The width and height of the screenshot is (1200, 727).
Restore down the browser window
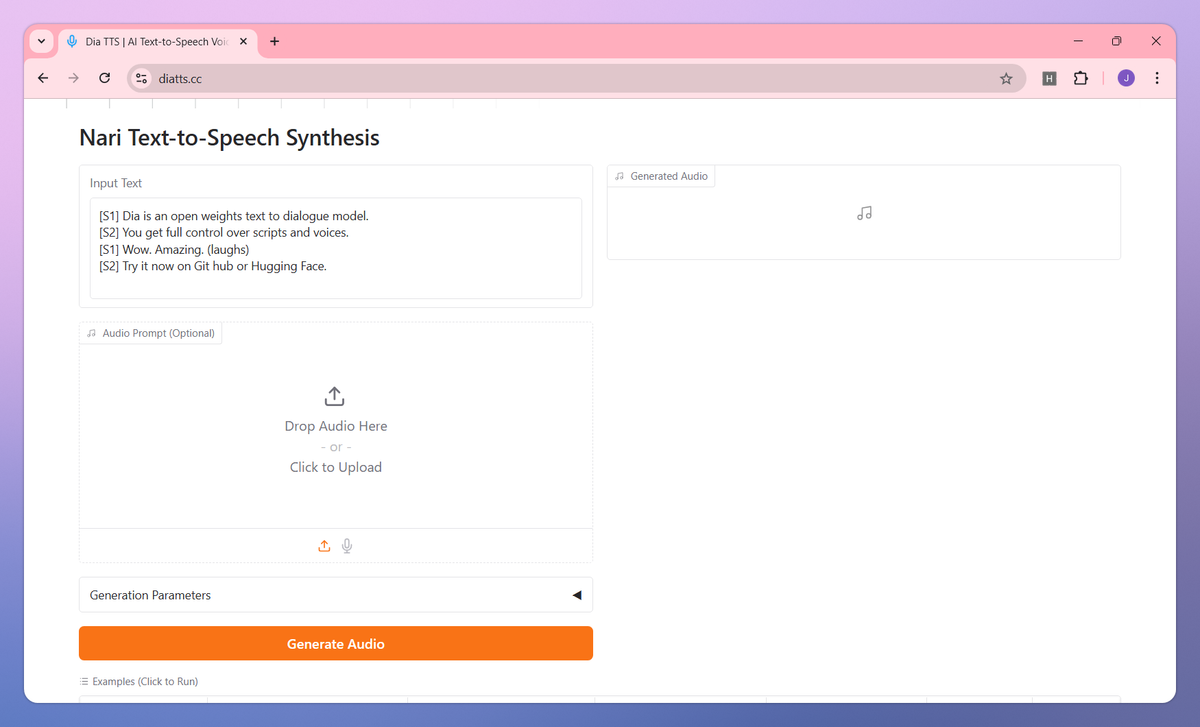click(x=1117, y=41)
